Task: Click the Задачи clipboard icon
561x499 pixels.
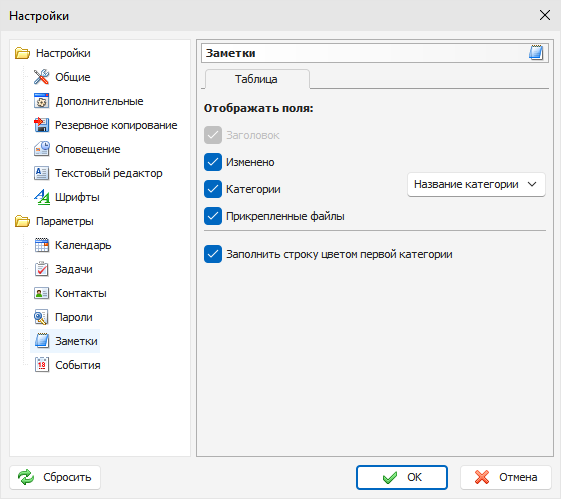Action: point(42,269)
